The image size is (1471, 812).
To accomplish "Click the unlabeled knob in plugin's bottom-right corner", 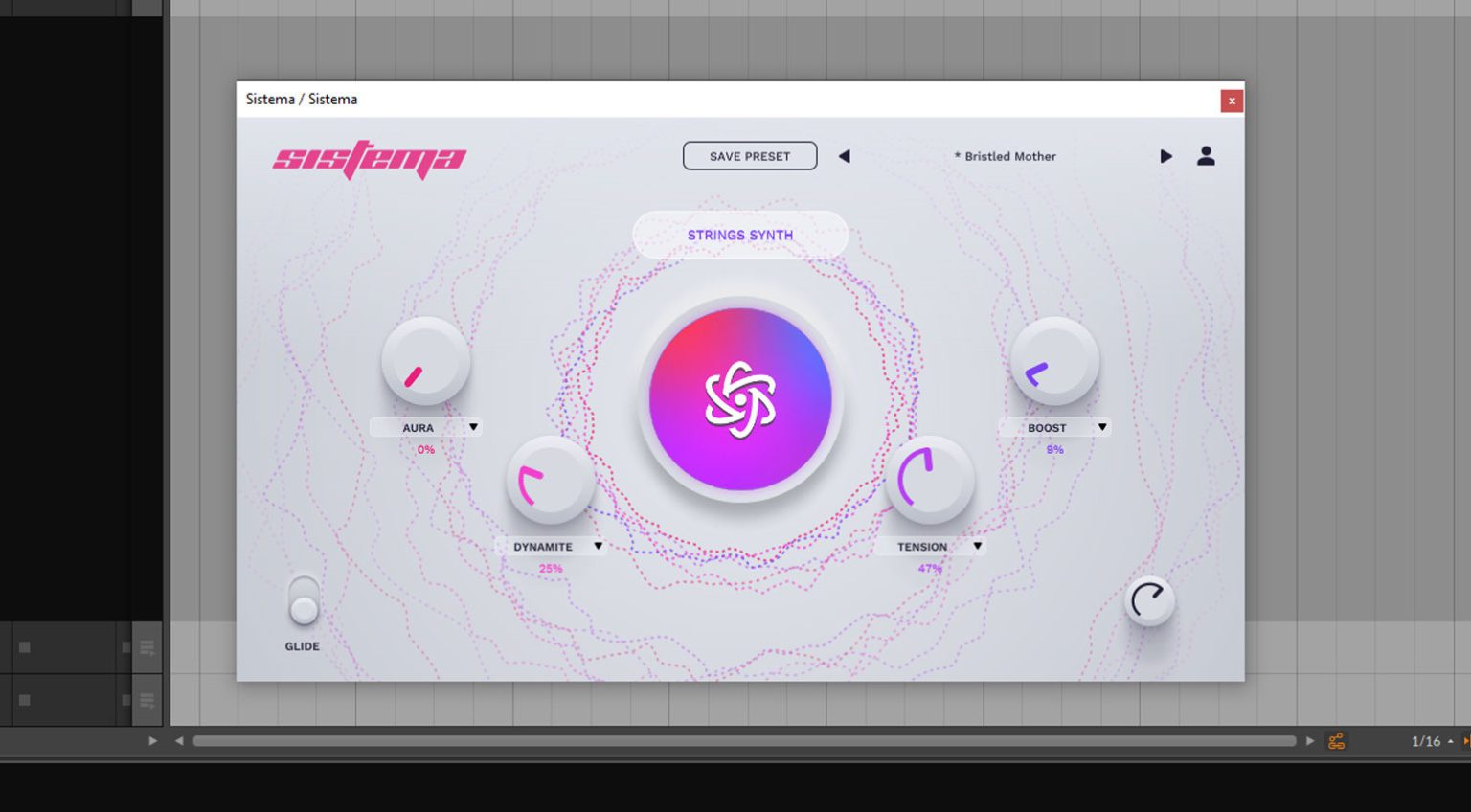I will (x=1148, y=601).
